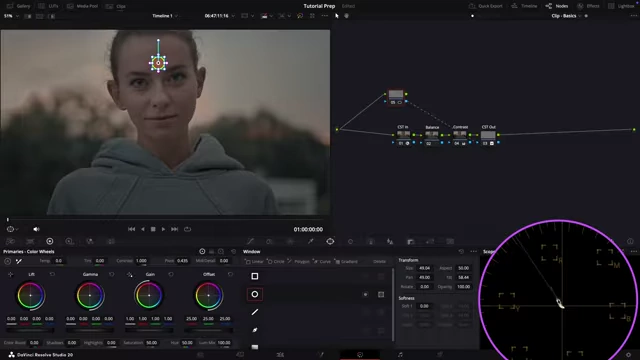Click the CST Out node
640x360 pixels.
pyautogui.click(x=488, y=135)
